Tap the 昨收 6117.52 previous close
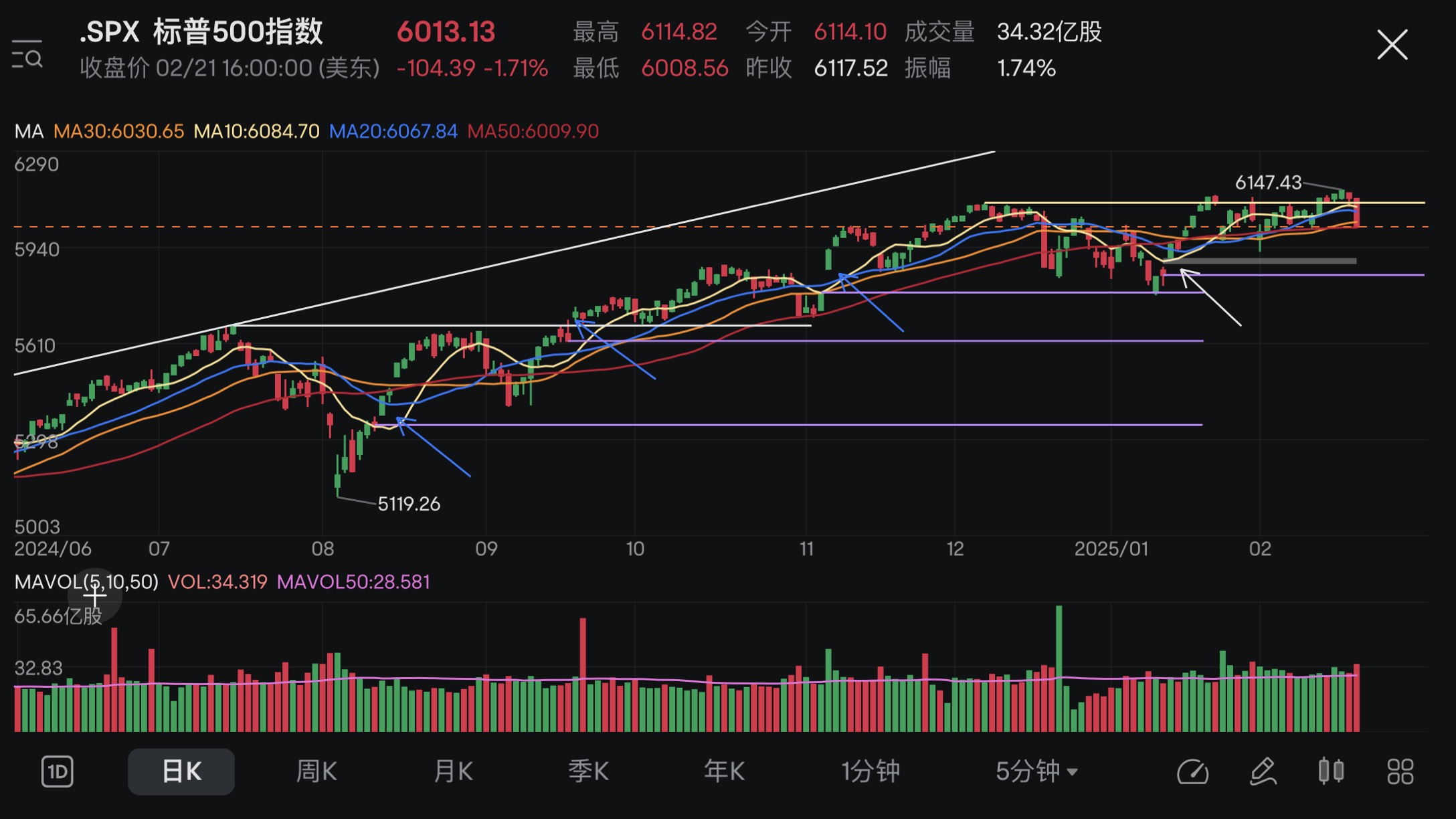Screen dimensions: 1456x819 (x=817, y=68)
